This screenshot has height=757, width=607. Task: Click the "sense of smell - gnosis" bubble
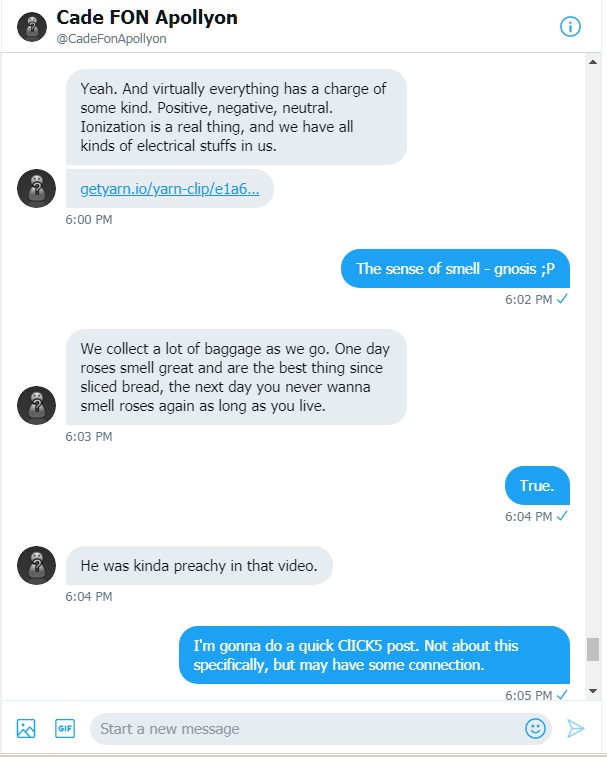[x=455, y=268]
